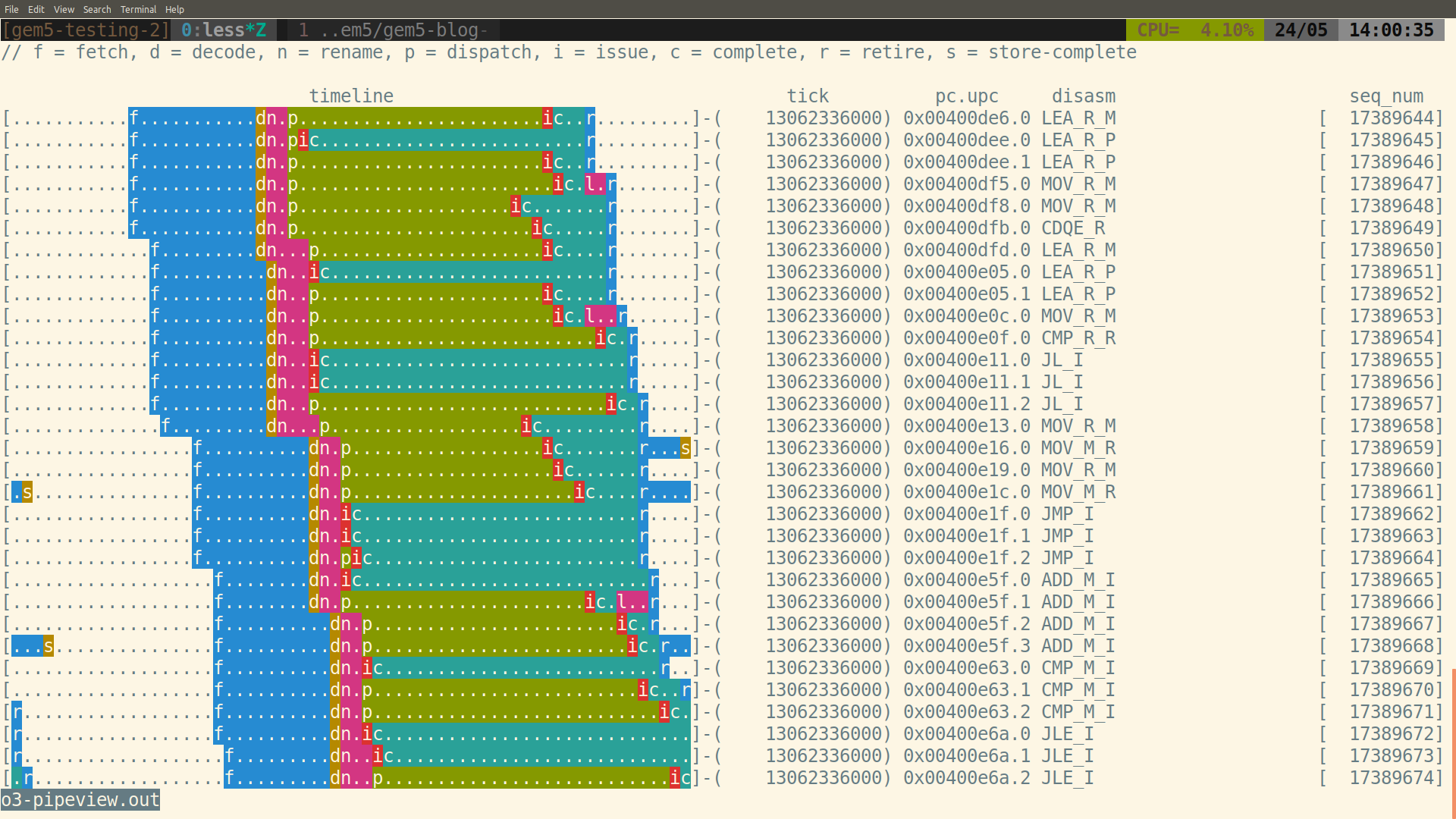Click the yellow s marker in row 17389661
Image resolution: width=1456 pixels, height=819 pixels.
coord(27,492)
